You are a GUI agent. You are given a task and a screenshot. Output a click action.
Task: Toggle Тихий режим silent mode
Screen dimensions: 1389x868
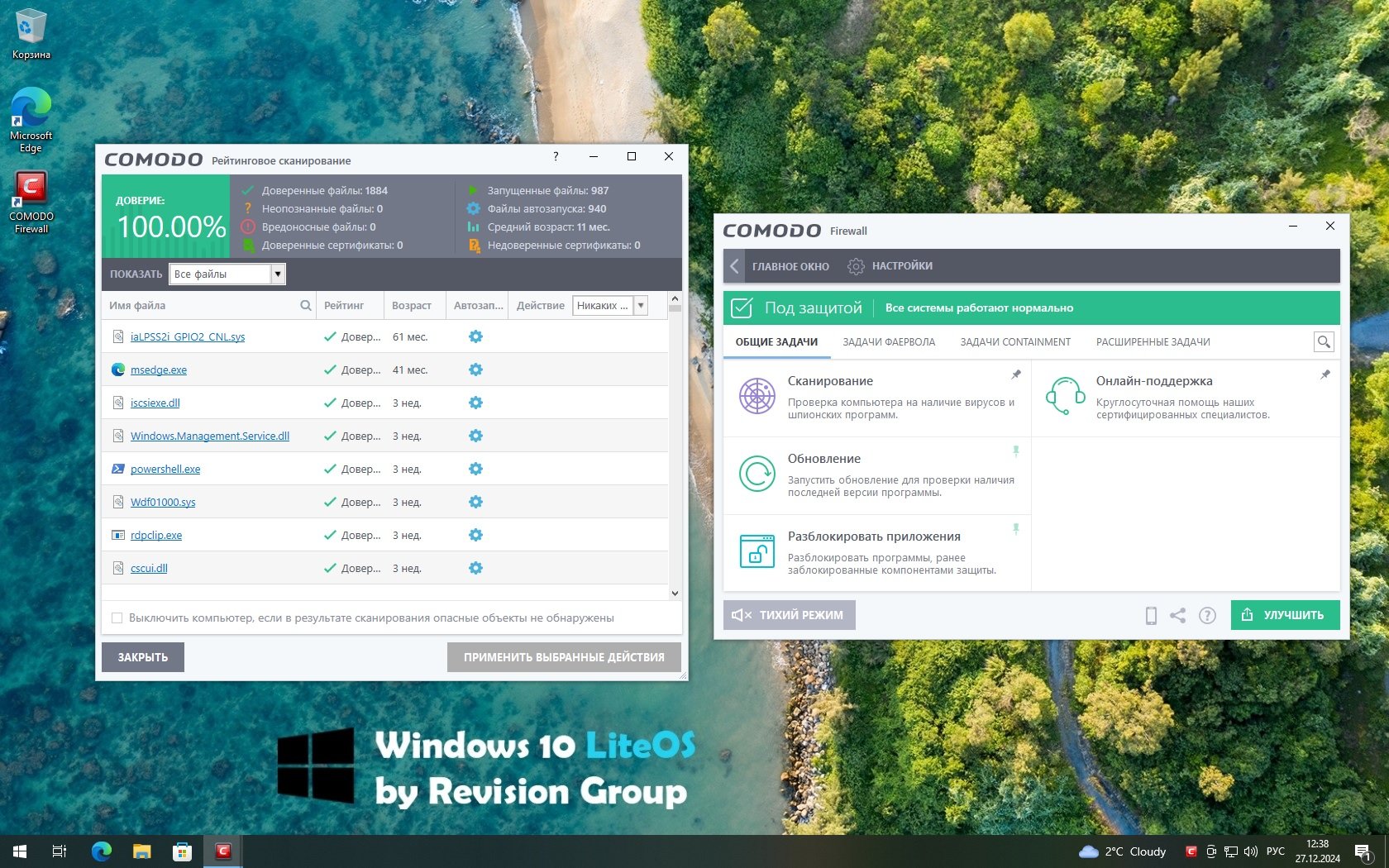pos(789,615)
